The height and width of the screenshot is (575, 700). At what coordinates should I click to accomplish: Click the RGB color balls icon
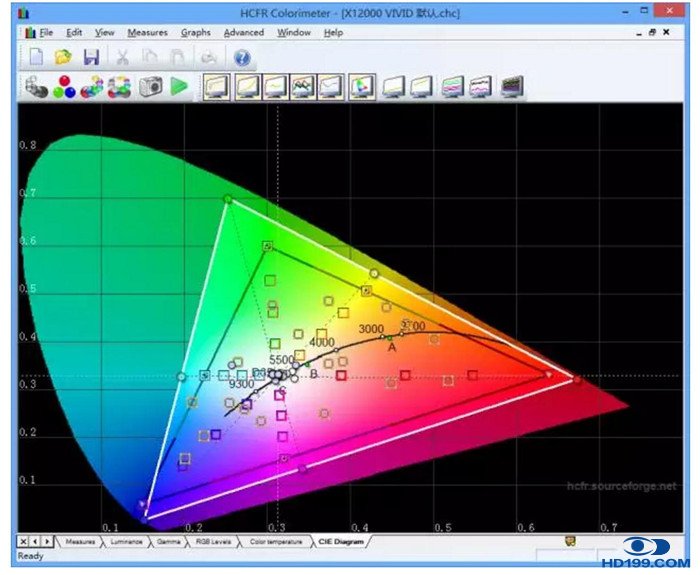64,87
